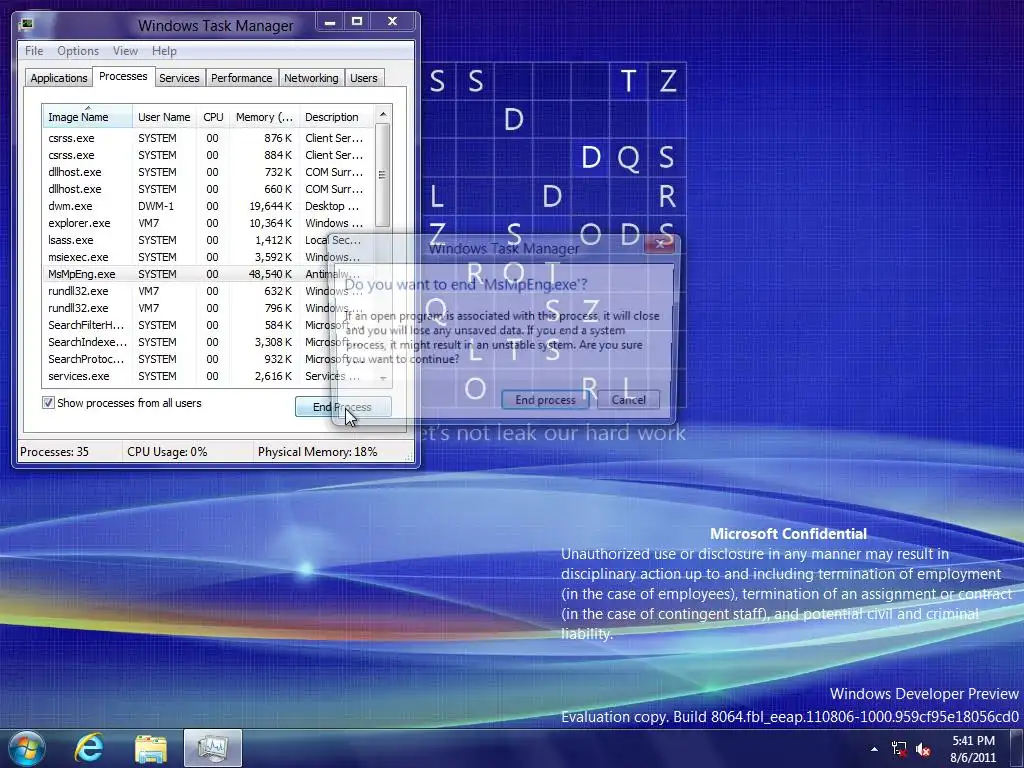Open the Help menu

pyautogui.click(x=164, y=51)
